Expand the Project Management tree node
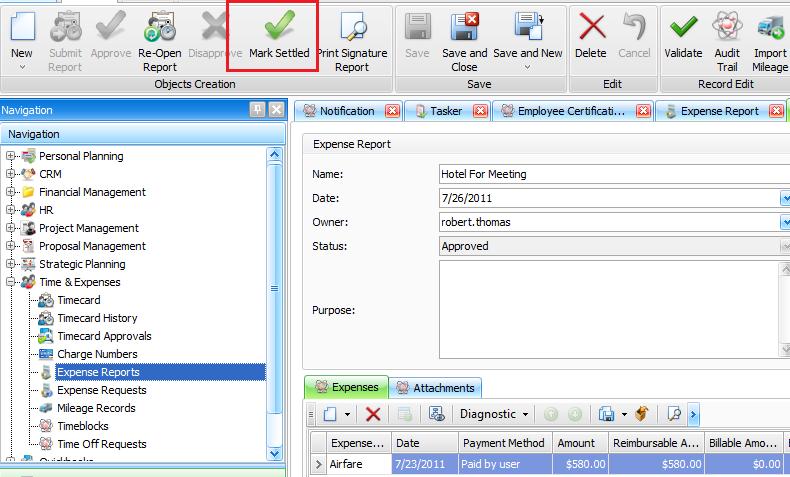Viewport: 790px width, 477px height. click(12, 228)
